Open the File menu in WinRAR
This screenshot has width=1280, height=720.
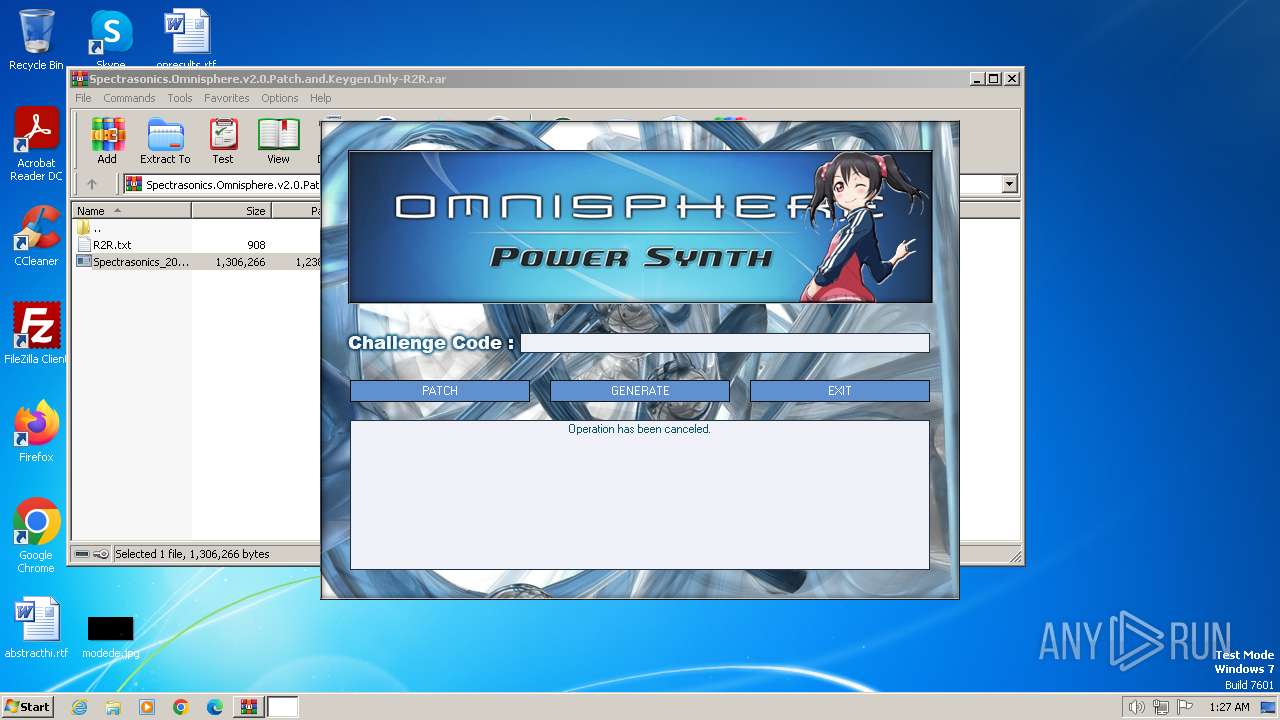pos(83,98)
